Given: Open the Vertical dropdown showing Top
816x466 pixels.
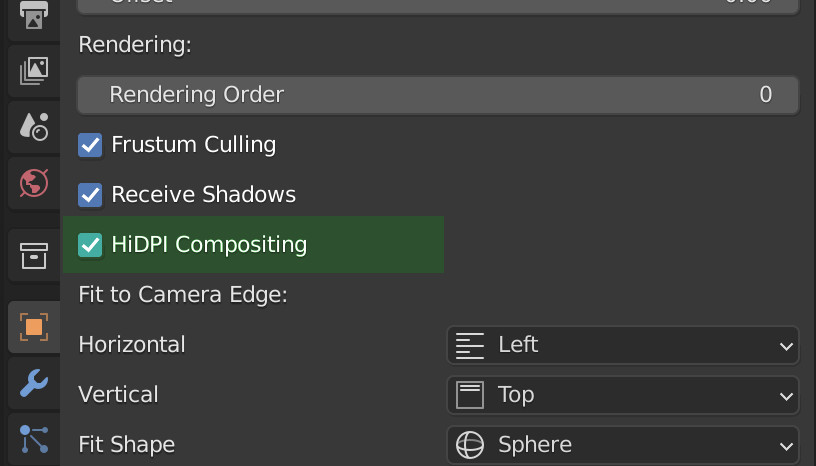Looking at the screenshot, I should click(x=623, y=395).
